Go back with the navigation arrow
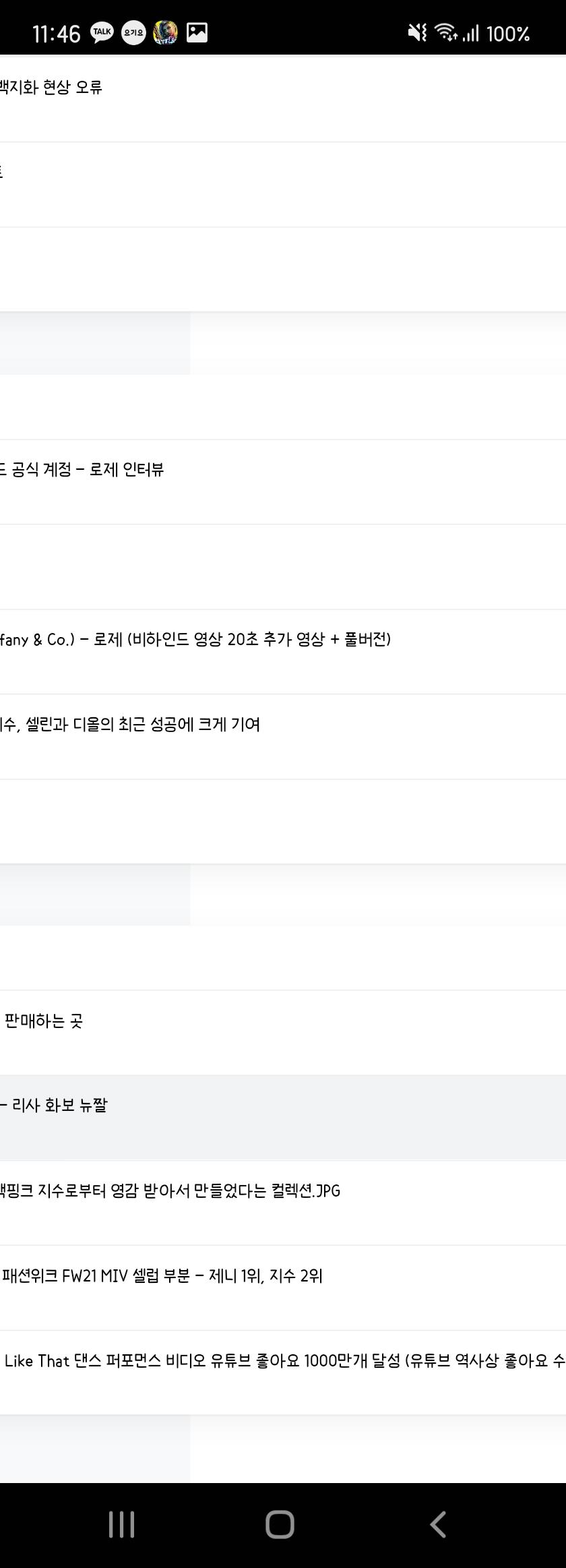The width and height of the screenshot is (566, 1568). point(439,1524)
